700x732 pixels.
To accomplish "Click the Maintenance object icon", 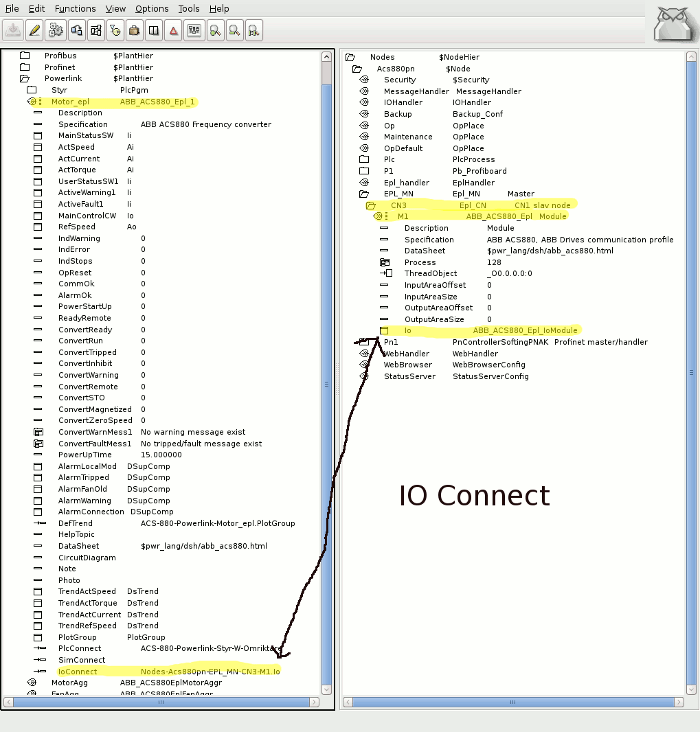I will pyautogui.click(x=364, y=136).
